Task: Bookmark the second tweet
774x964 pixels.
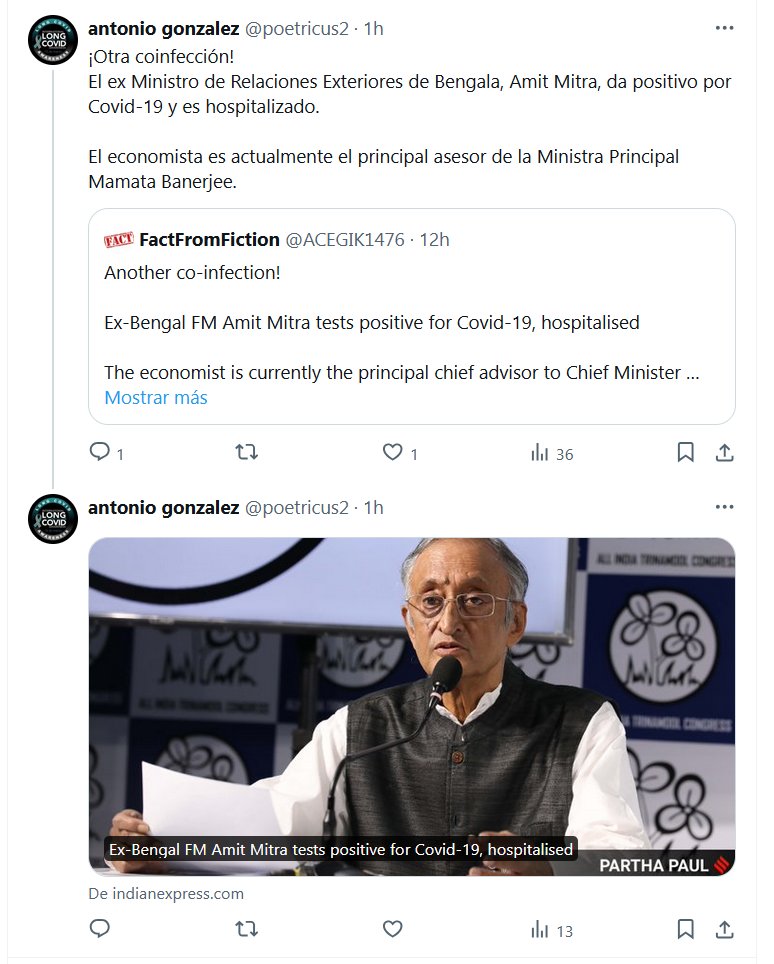Action: tap(685, 929)
